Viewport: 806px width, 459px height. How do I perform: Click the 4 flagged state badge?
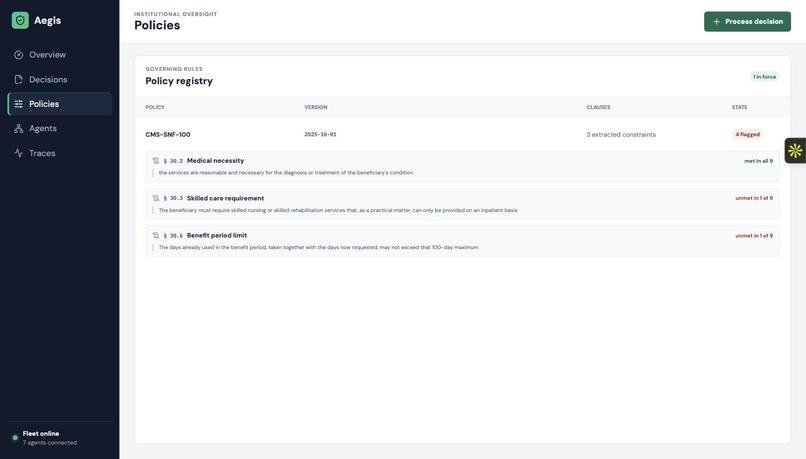747,134
